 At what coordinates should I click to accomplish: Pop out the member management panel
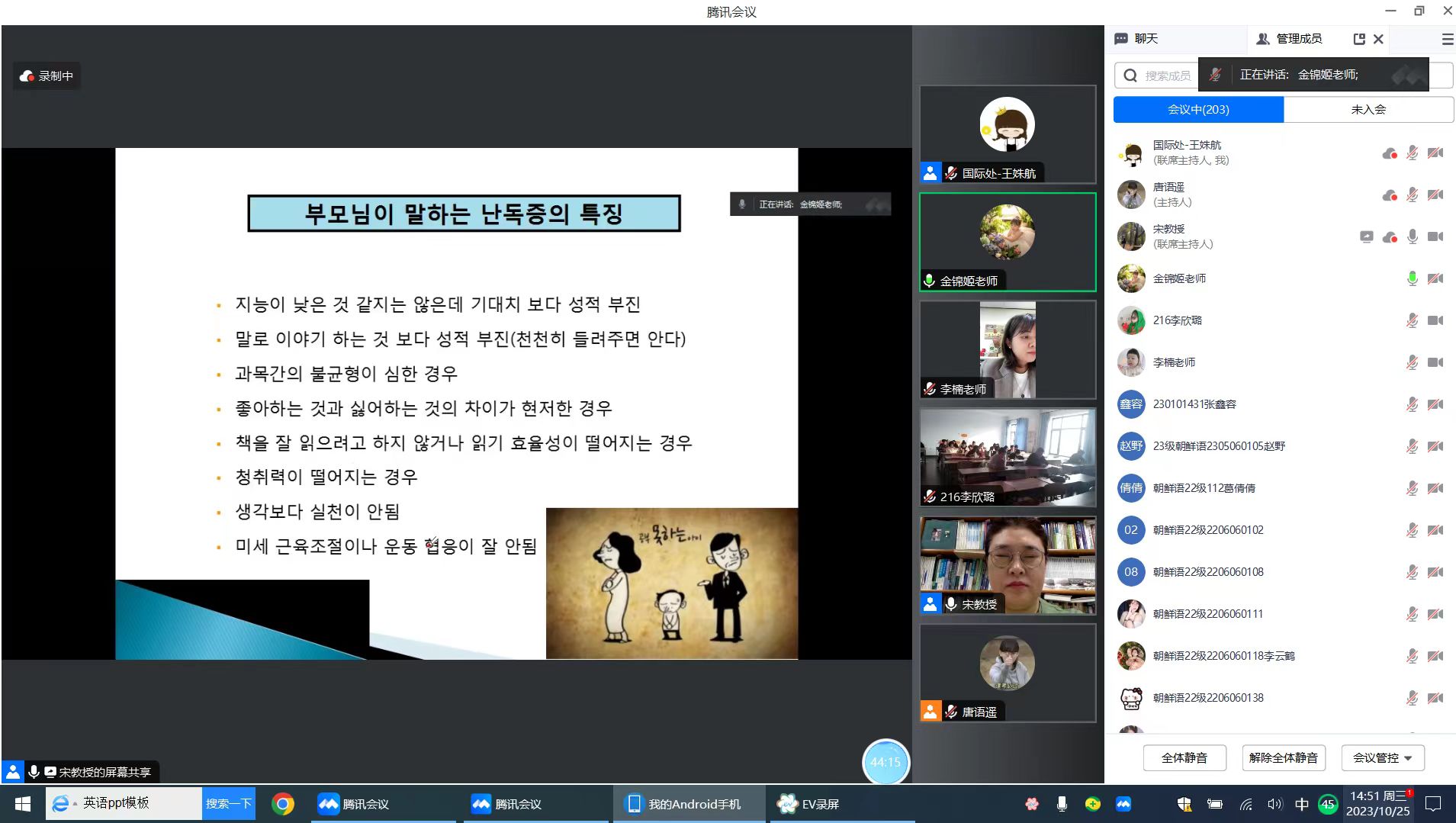coord(1358,39)
